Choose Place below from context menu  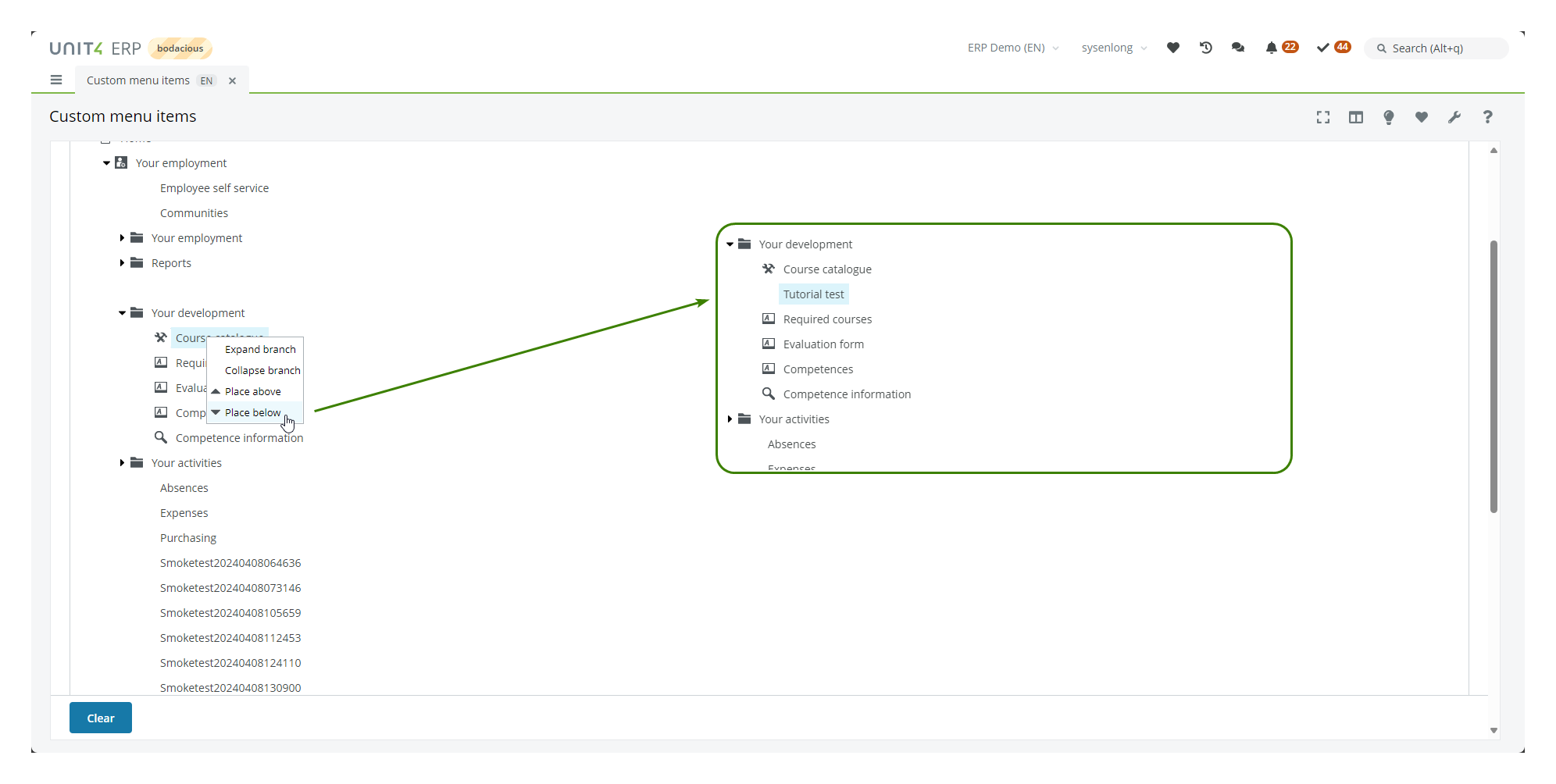point(252,412)
